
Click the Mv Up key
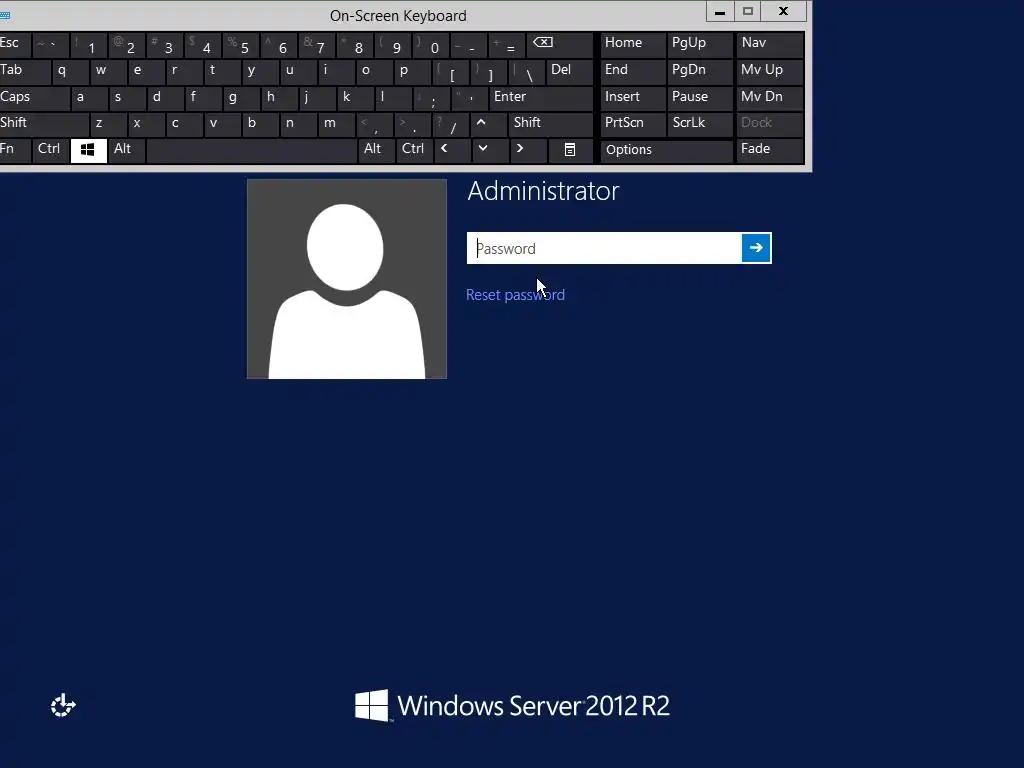click(x=770, y=71)
